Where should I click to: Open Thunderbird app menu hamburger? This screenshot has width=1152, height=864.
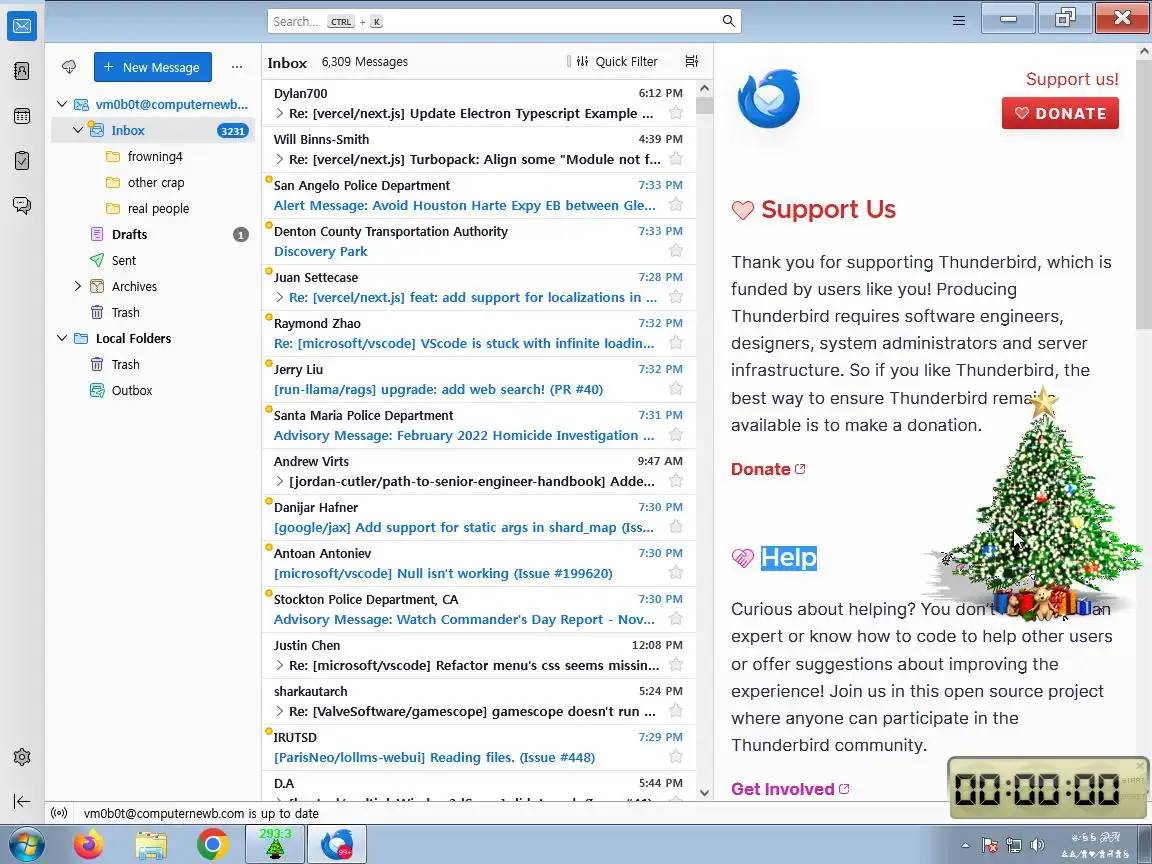pos(959,21)
